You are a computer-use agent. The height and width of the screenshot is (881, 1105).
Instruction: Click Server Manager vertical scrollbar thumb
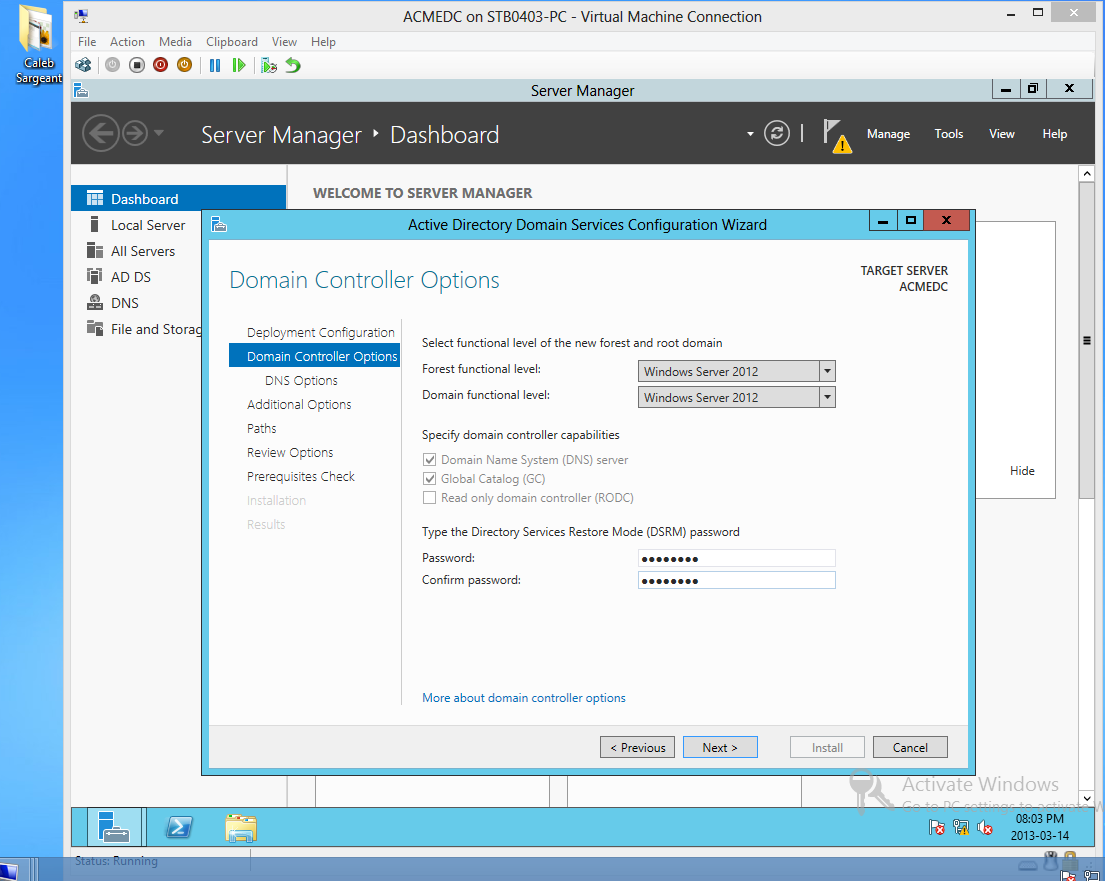point(1086,340)
